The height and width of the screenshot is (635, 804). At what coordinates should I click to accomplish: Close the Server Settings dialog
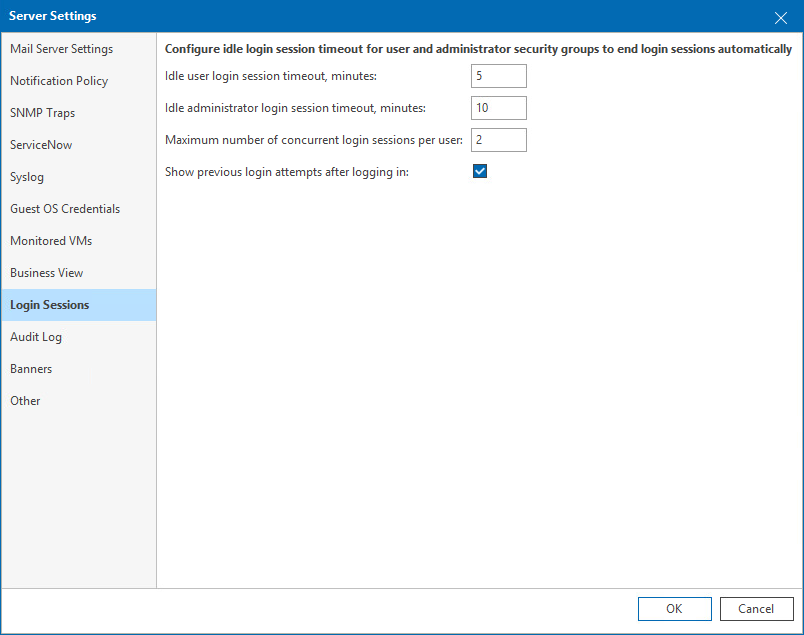click(x=780, y=17)
